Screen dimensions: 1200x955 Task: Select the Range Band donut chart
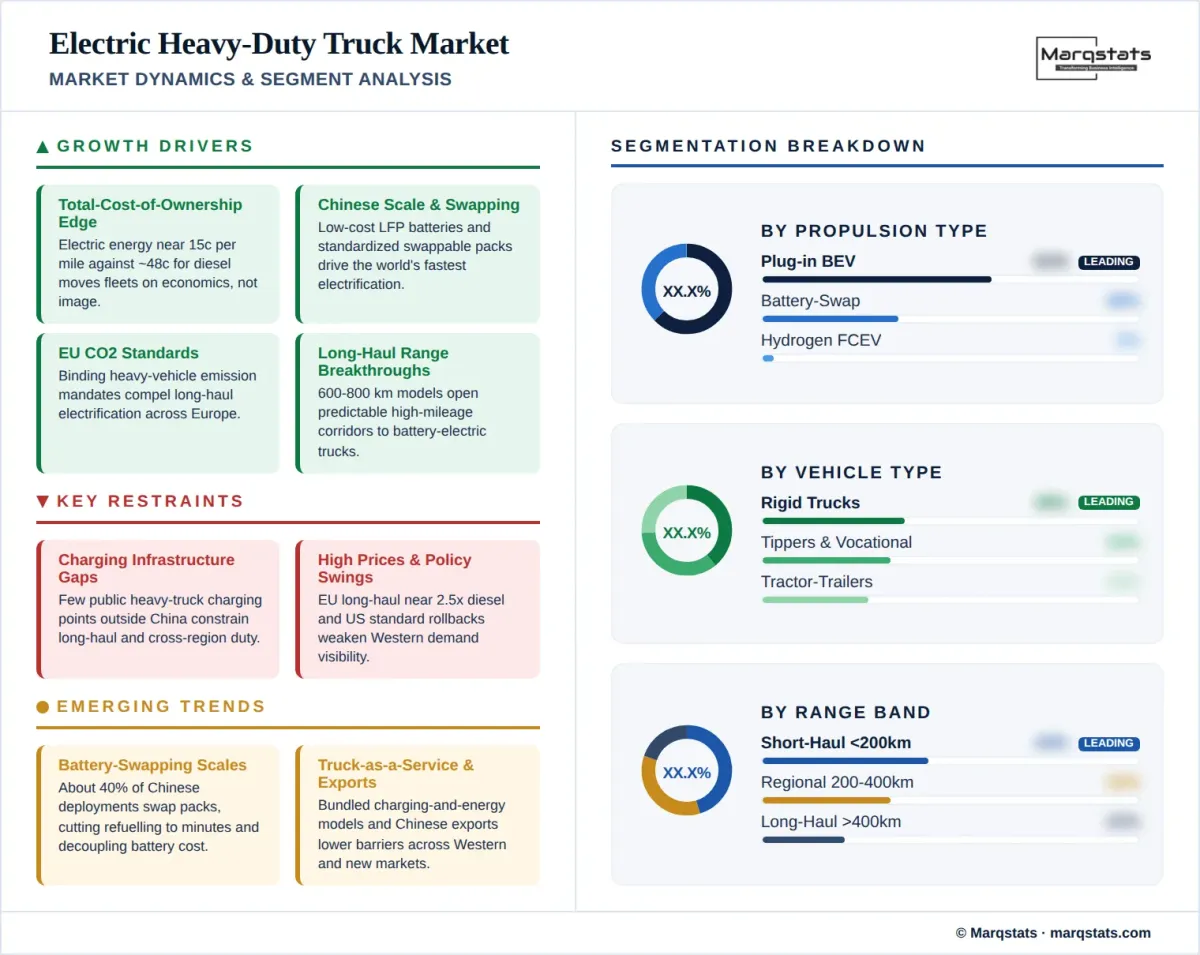tap(687, 771)
